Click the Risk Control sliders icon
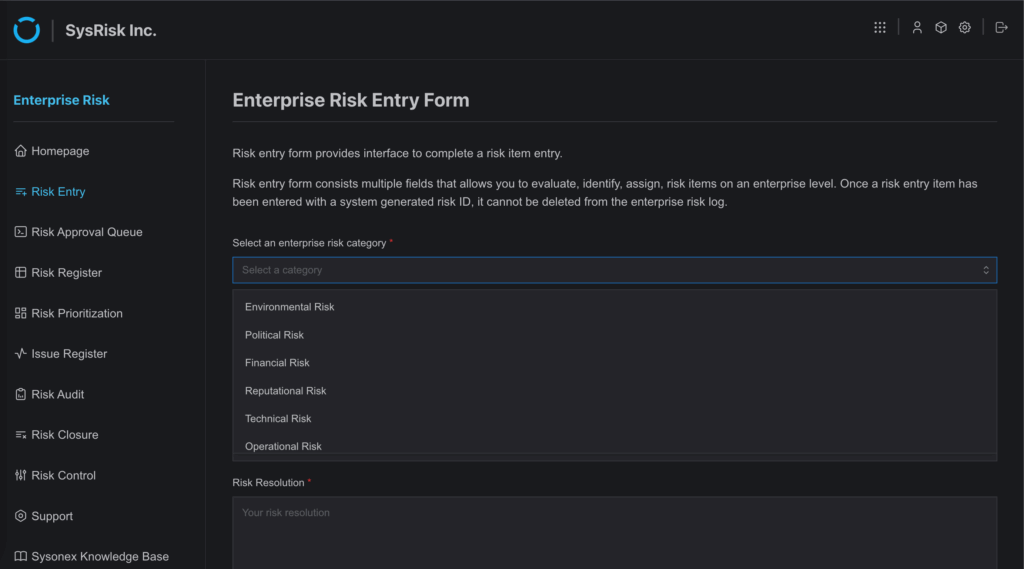This screenshot has height=569, width=1024. point(21,475)
